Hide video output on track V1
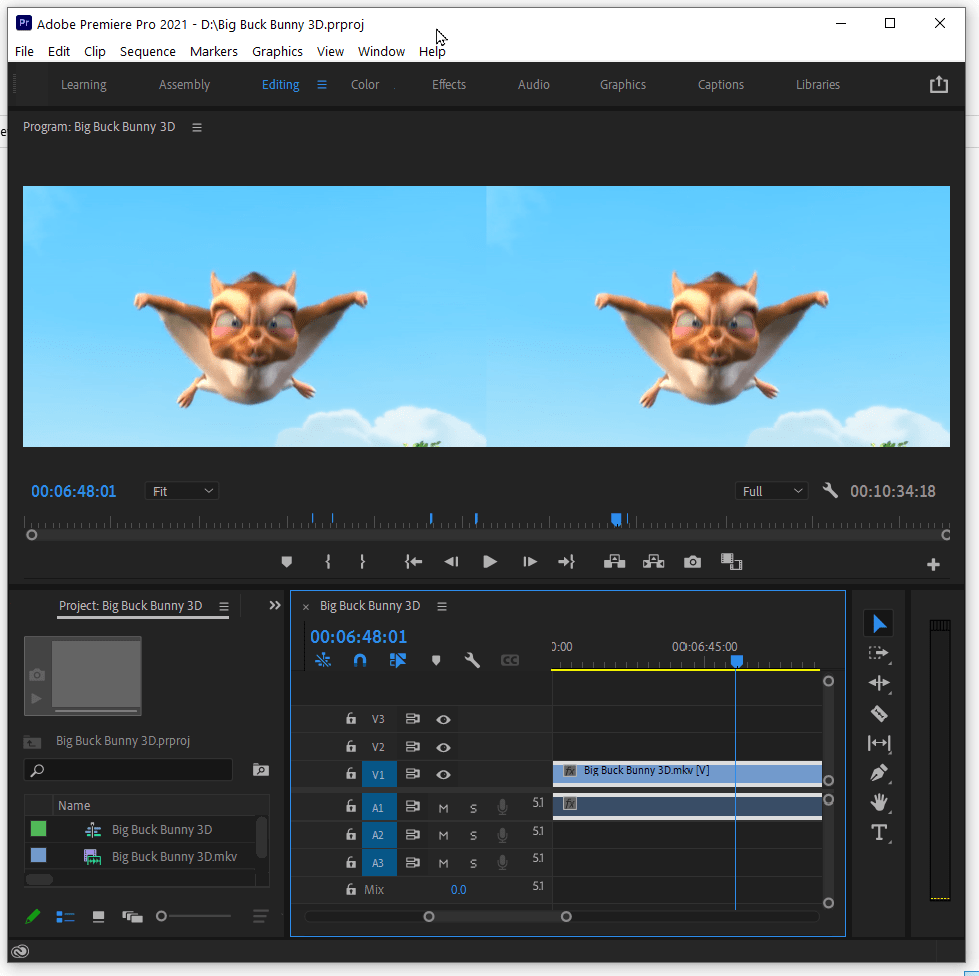 click(x=443, y=774)
